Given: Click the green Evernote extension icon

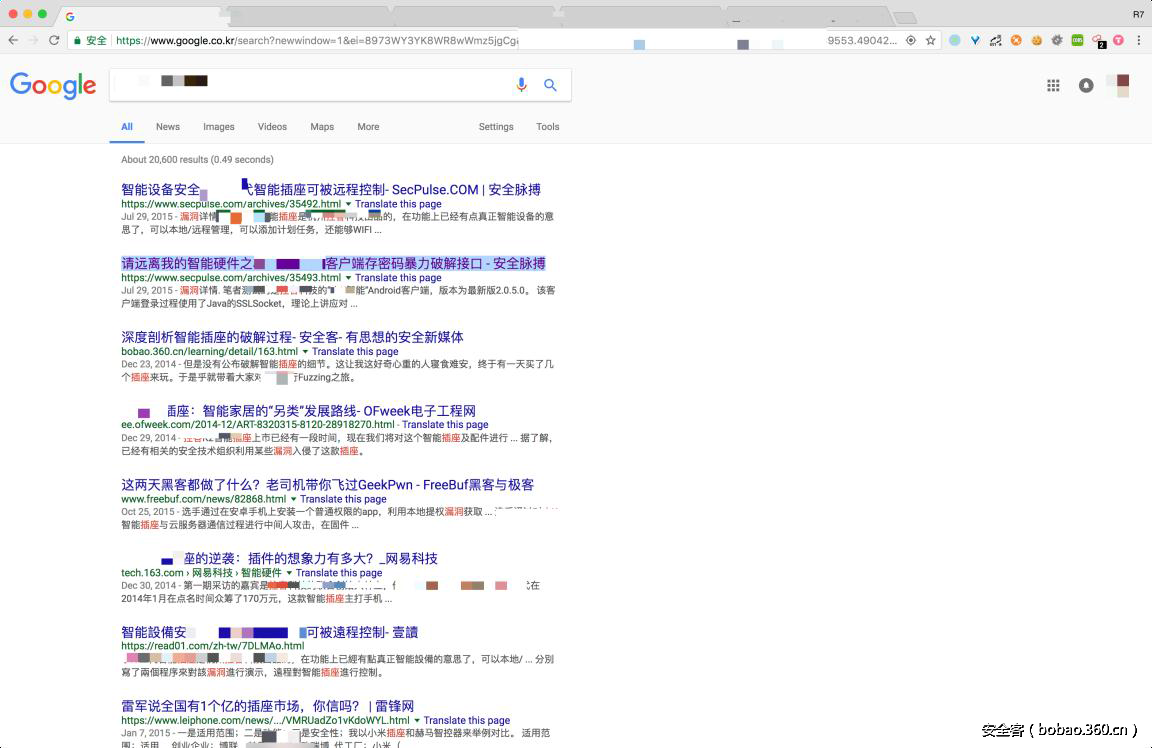Looking at the screenshot, I should point(1077,40).
